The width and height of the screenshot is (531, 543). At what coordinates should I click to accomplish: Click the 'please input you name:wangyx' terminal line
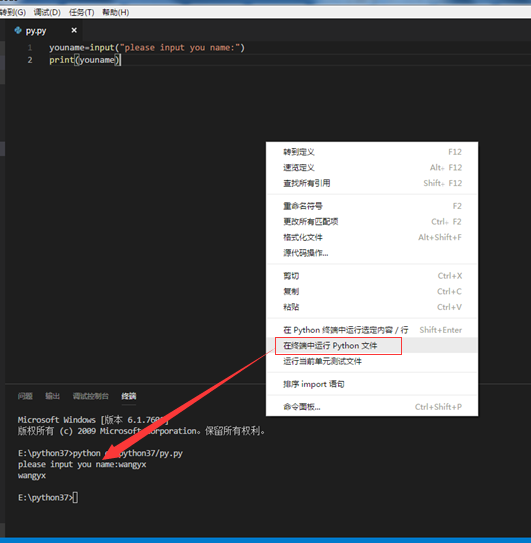[x=82, y=464]
